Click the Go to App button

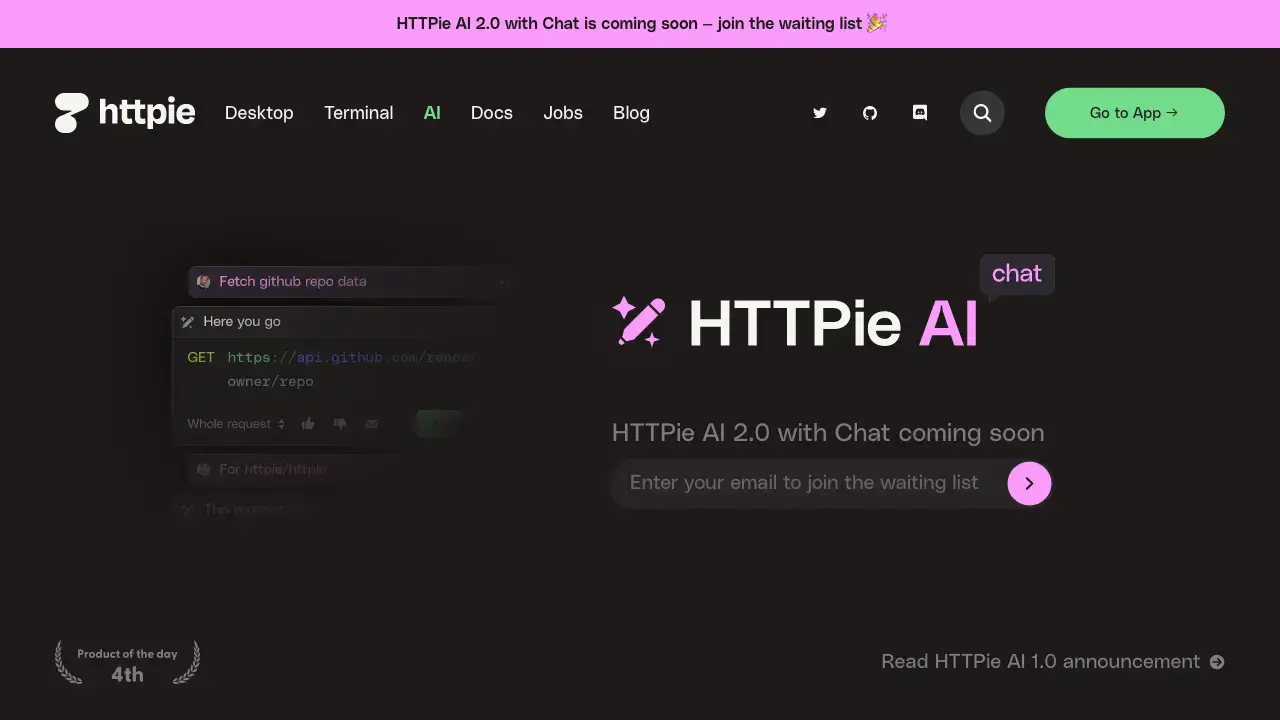(1134, 113)
